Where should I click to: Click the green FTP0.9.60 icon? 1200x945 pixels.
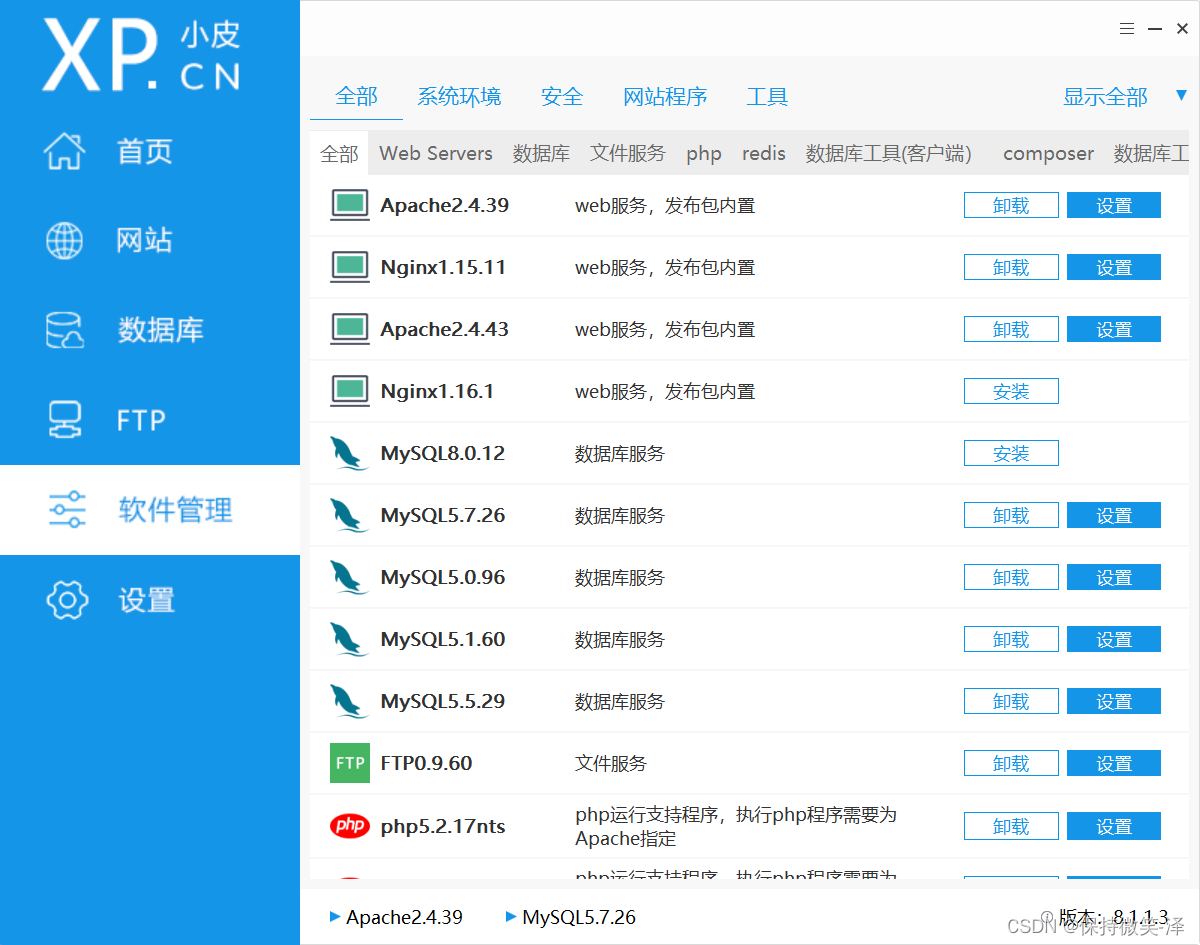[x=350, y=763]
